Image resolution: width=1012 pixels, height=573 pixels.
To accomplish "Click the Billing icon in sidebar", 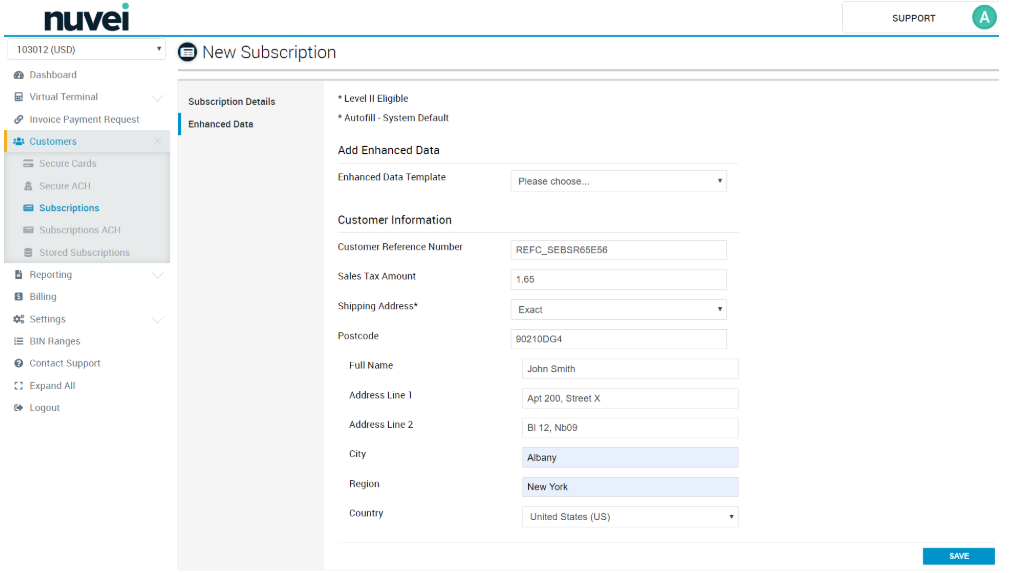I will pos(18,297).
